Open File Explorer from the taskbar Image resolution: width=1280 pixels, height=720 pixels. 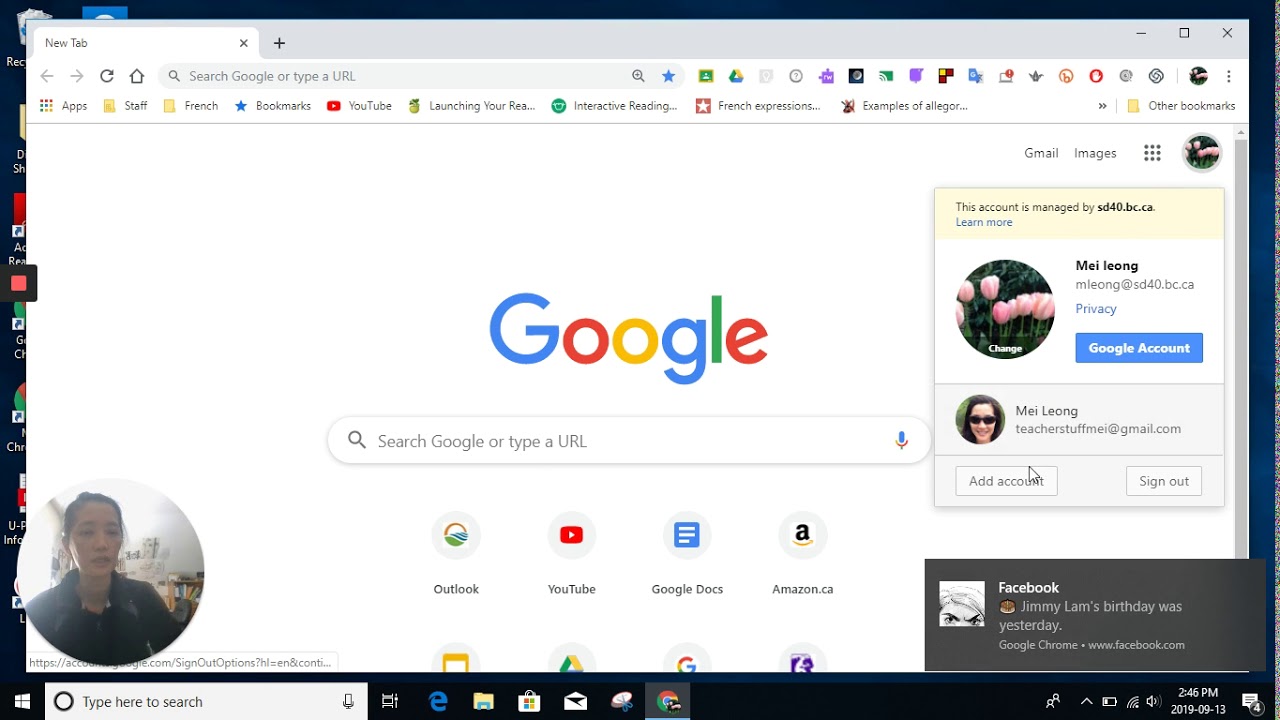click(x=484, y=701)
